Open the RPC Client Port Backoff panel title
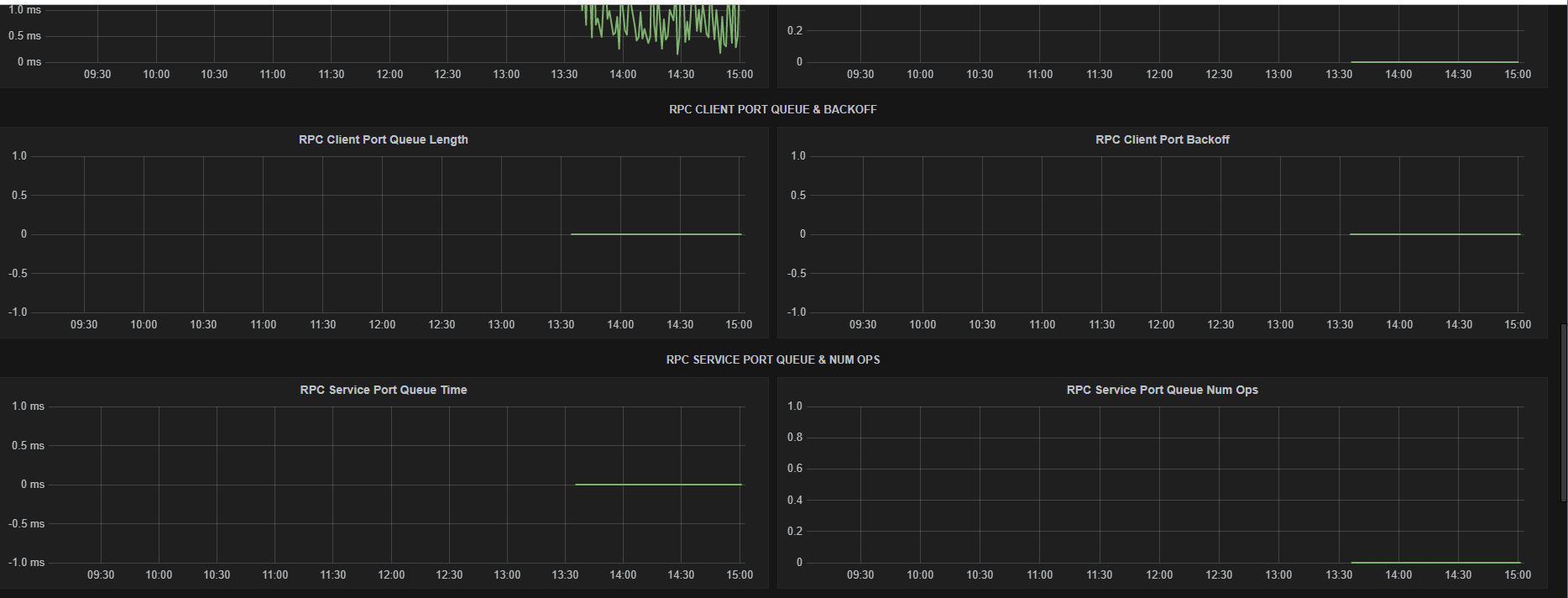Viewport: 1568px width, 598px height. [x=1162, y=139]
